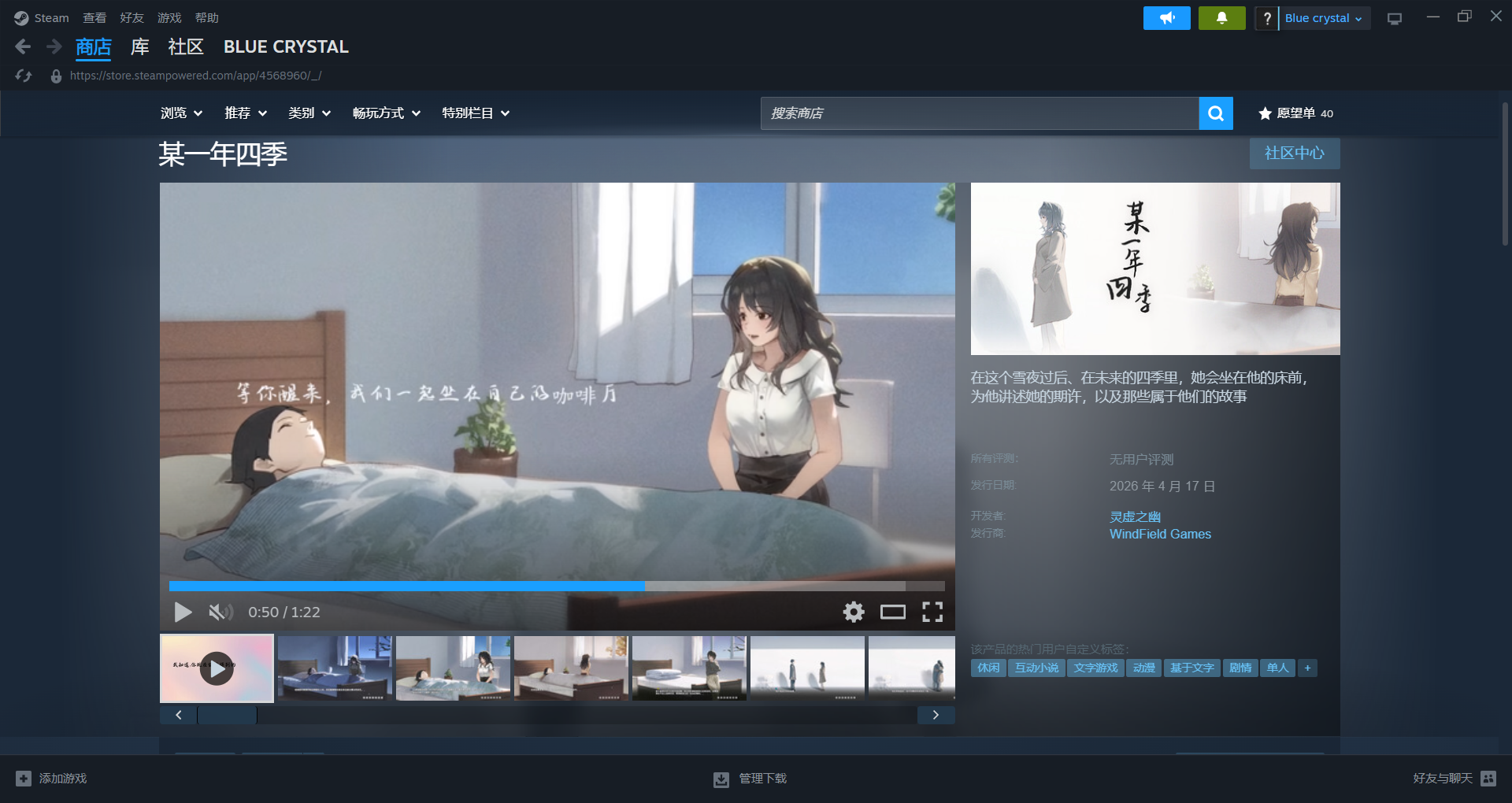Switch to the 库 tab
This screenshot has height=803, width=1512.
139,47
